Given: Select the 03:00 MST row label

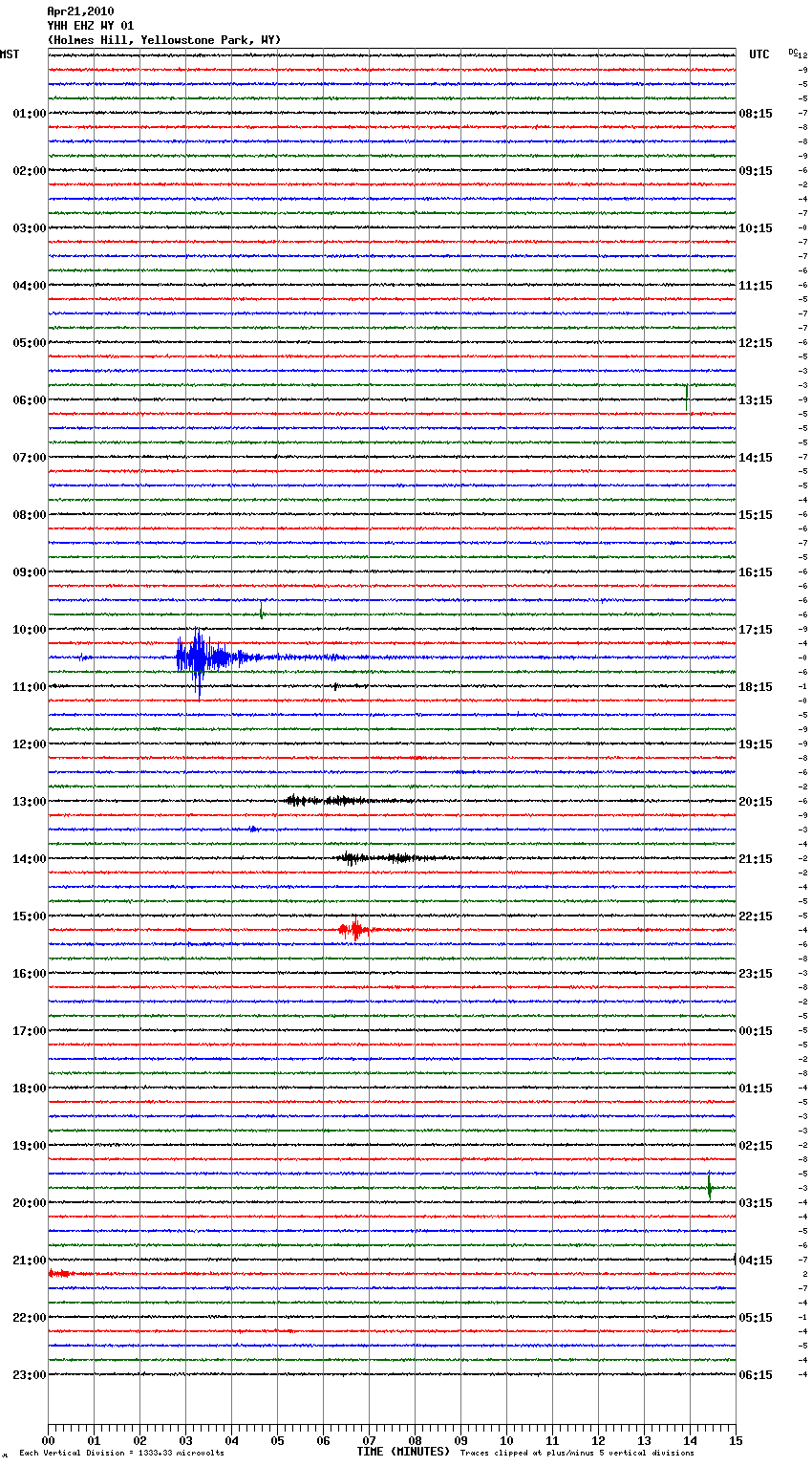Looking at the screenshot, I should click(x=30, y=228).
